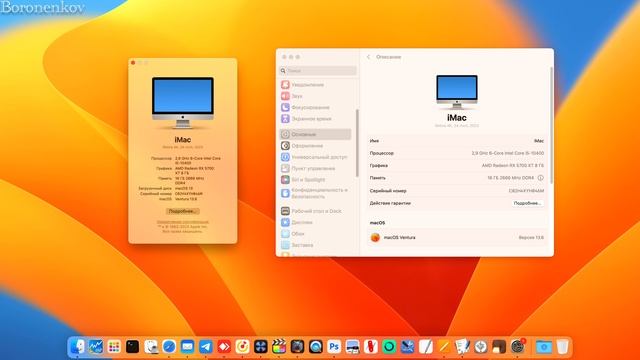Open Launchpad from the Dock
The height and width of the screenshot is (360, 640).
click(x=114, y=347)
